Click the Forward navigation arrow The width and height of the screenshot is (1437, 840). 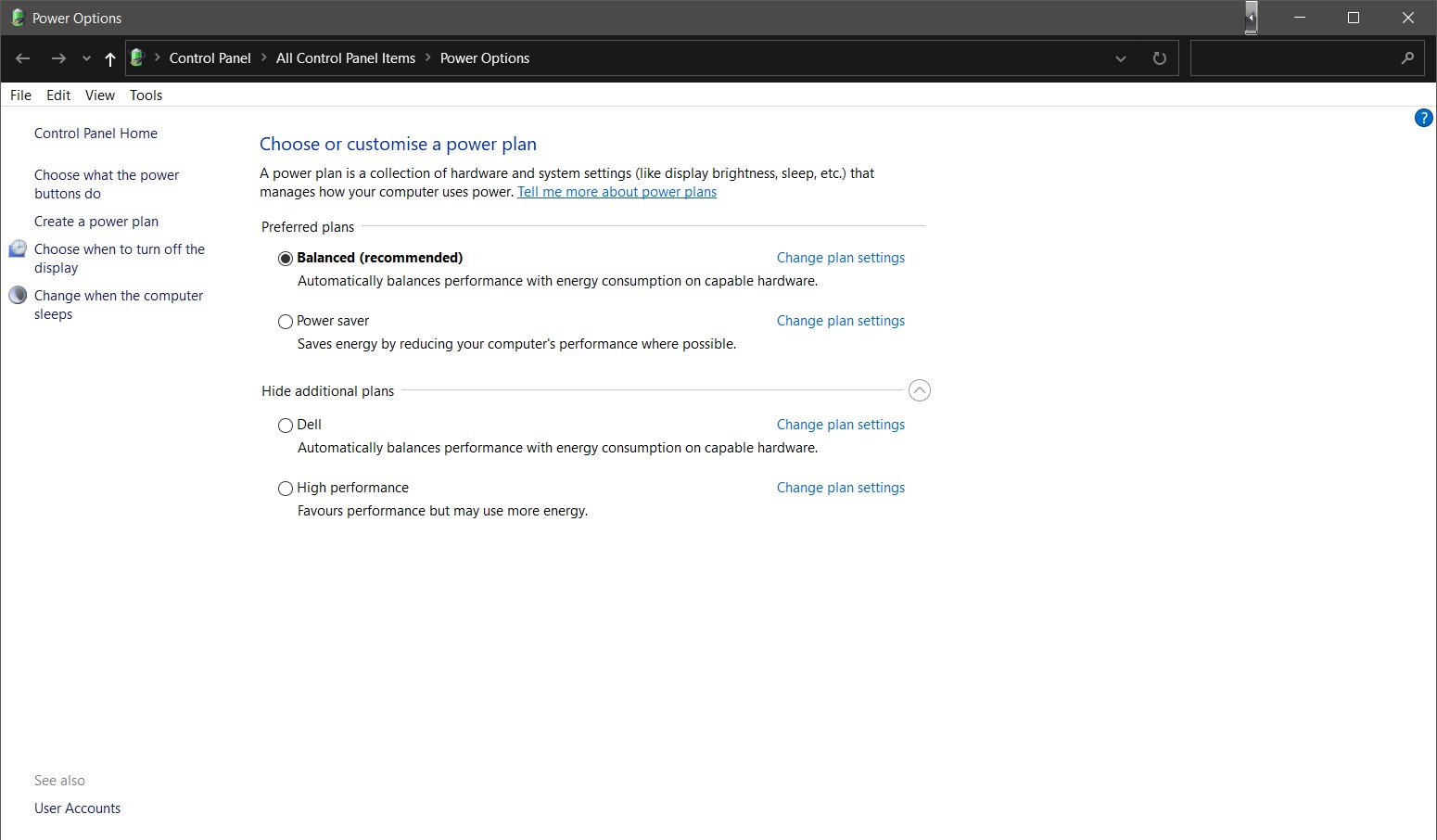pos(58,58)
